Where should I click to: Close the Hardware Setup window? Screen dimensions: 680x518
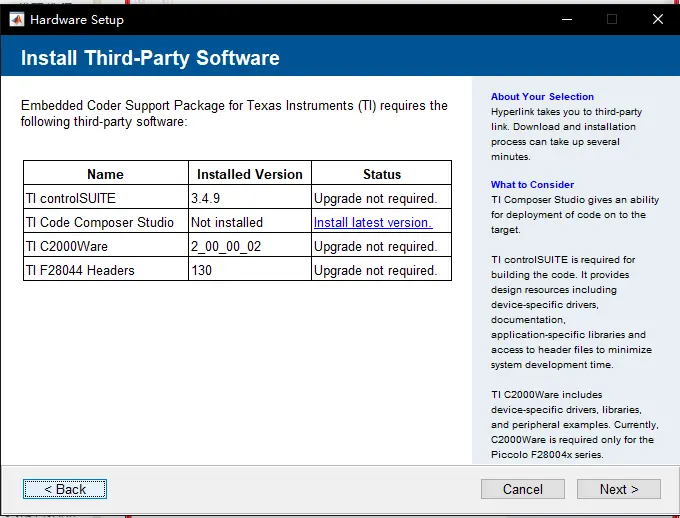658,20
